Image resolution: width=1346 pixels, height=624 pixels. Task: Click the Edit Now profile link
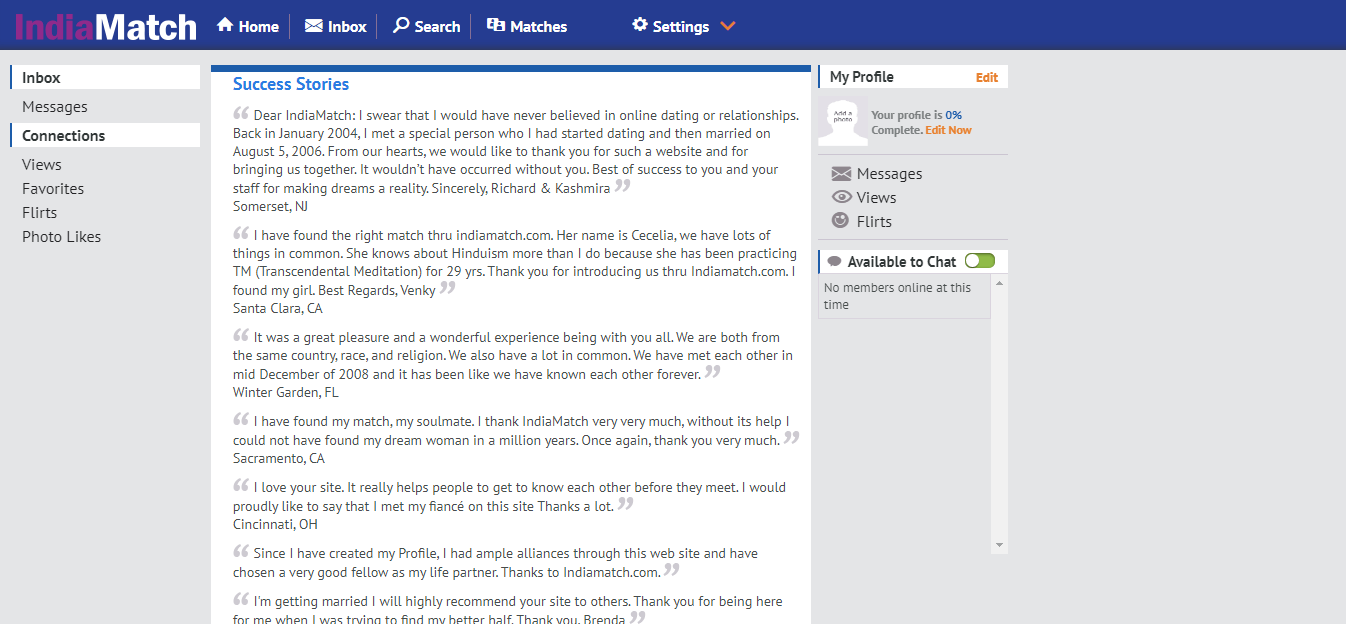948,130
